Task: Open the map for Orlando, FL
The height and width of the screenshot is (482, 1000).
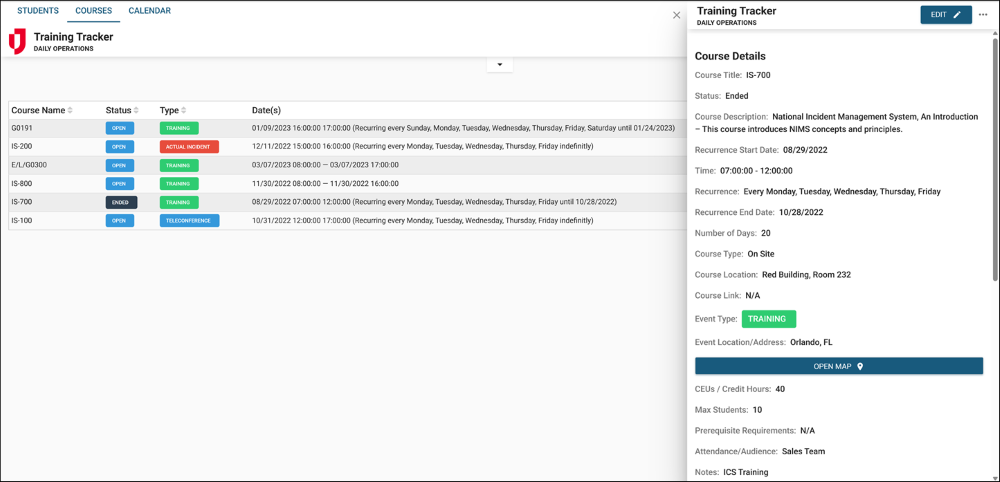Action: click(x=838, y=367)
